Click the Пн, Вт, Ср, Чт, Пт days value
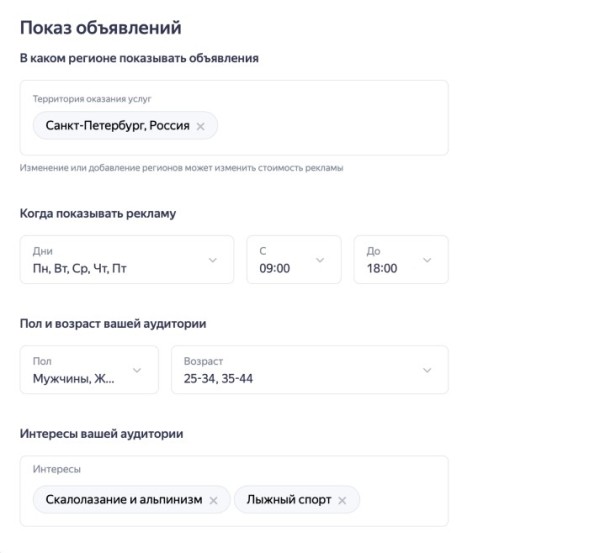Viewport: 600px width, 553px height. coord(80,268)
